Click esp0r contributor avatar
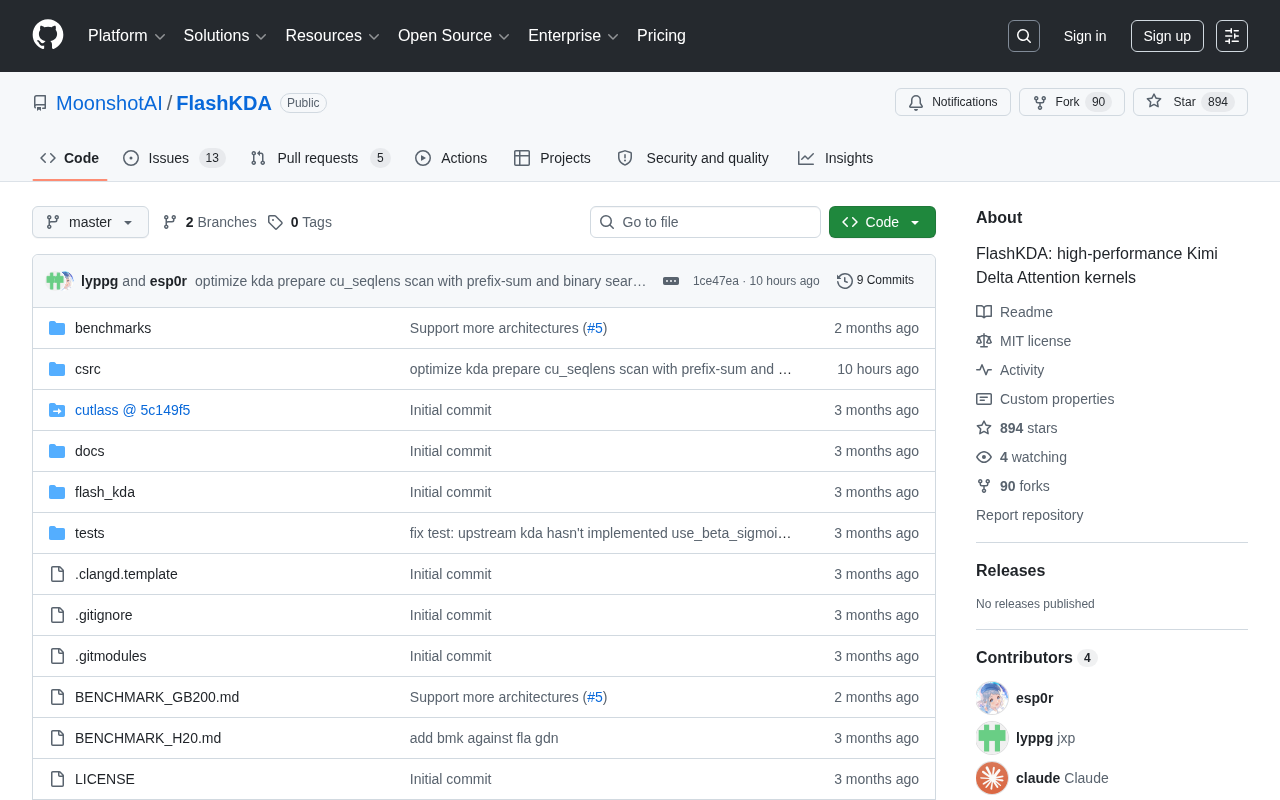 (x=992, y=698)
